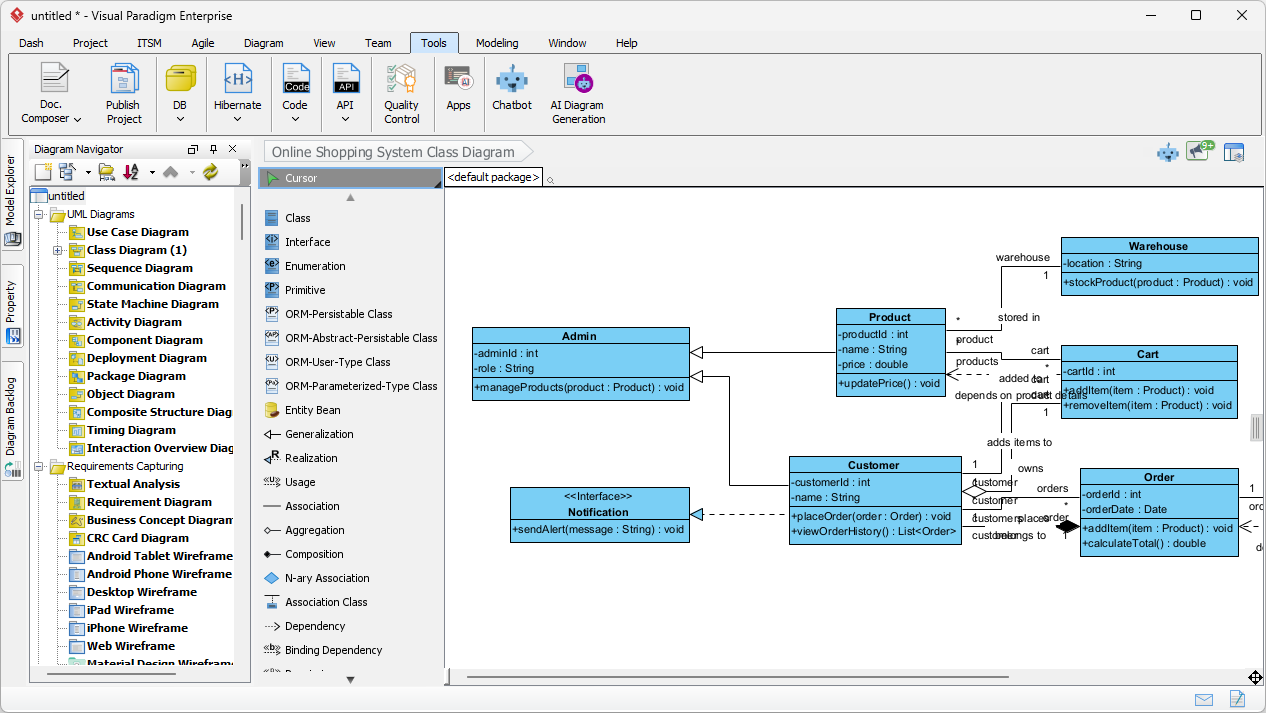Refresh the Diagram Navigator
The width and height of the screenshot is (1266, 713).
click(209, 171)
